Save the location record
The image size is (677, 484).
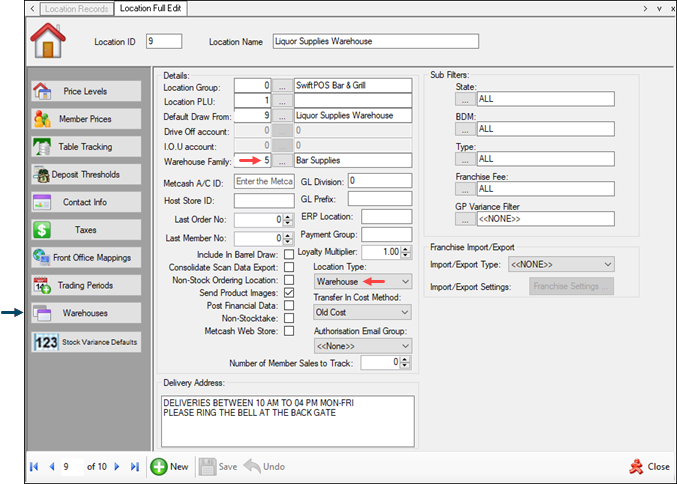click(x=218, y=467)
